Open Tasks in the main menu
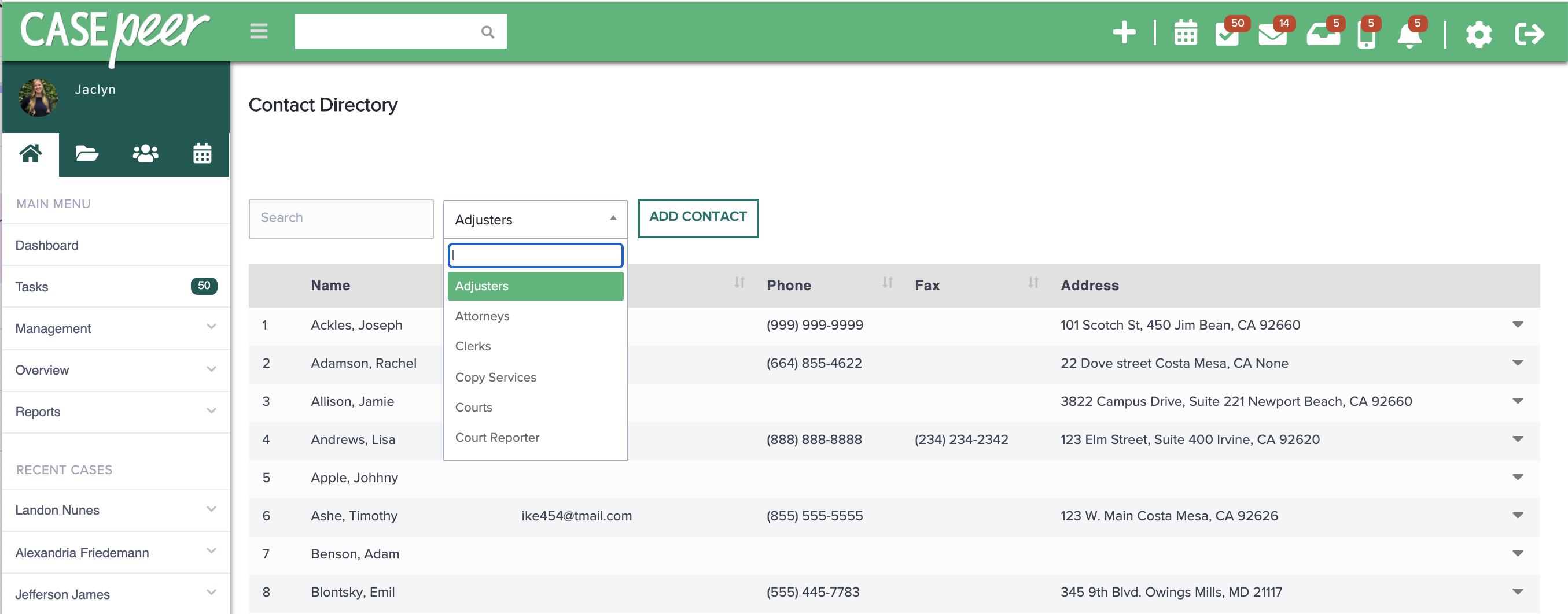The image size is (1568, 614). coord(116,287)
